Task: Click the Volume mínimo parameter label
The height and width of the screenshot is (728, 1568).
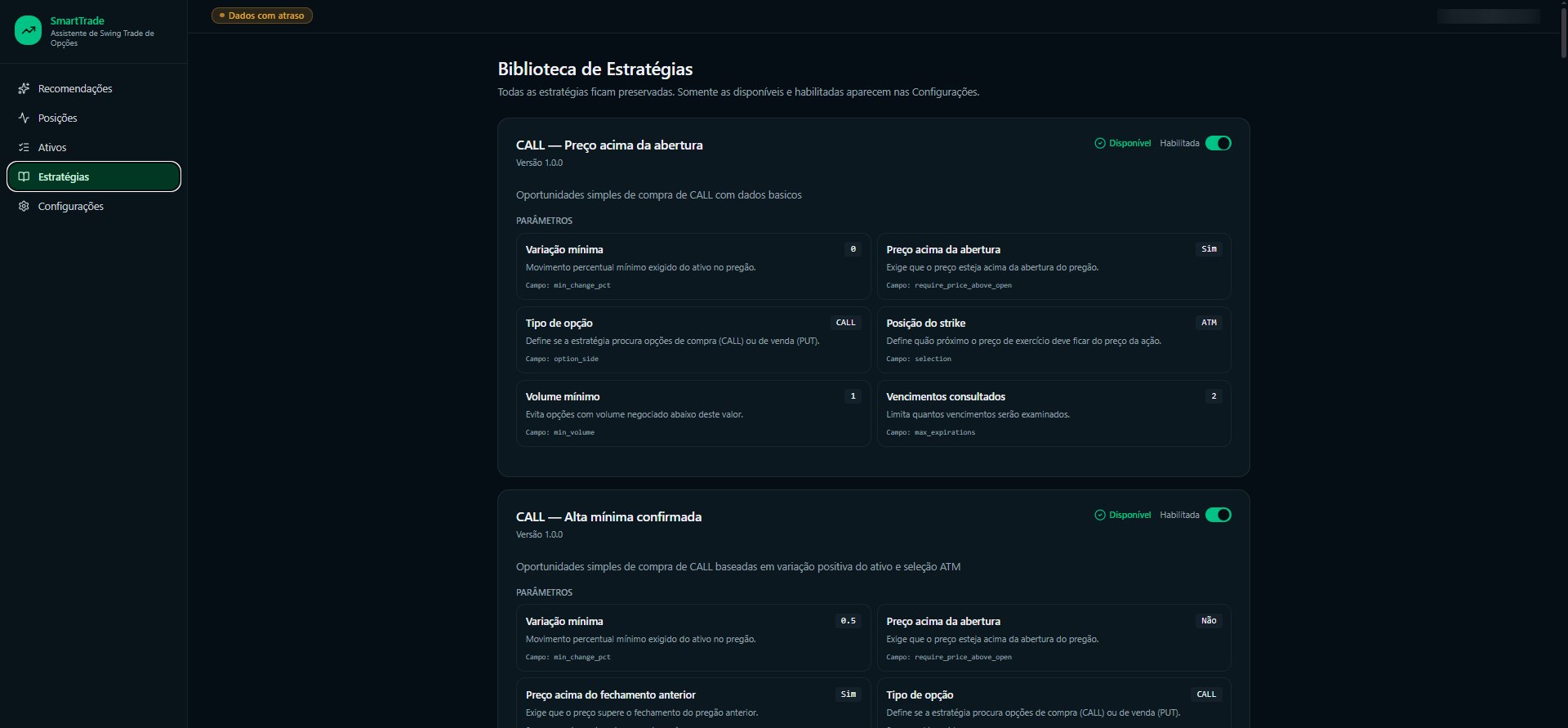Action: pyautogui.click(x=563, y=397)
